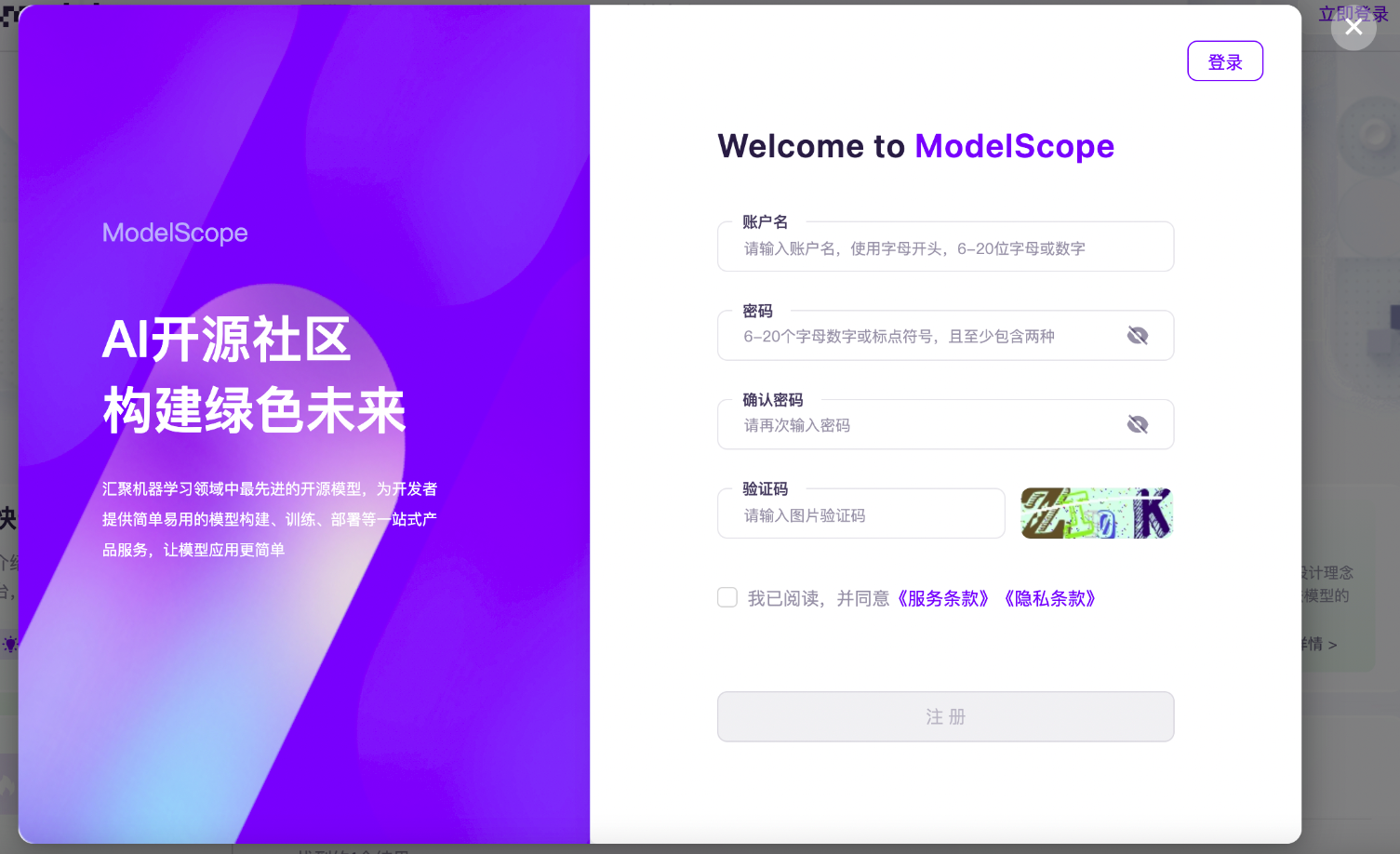1400x854 pixels.
Task: Toggle the 确认密码 field visibility eye icon
Action: point(1138,423)
